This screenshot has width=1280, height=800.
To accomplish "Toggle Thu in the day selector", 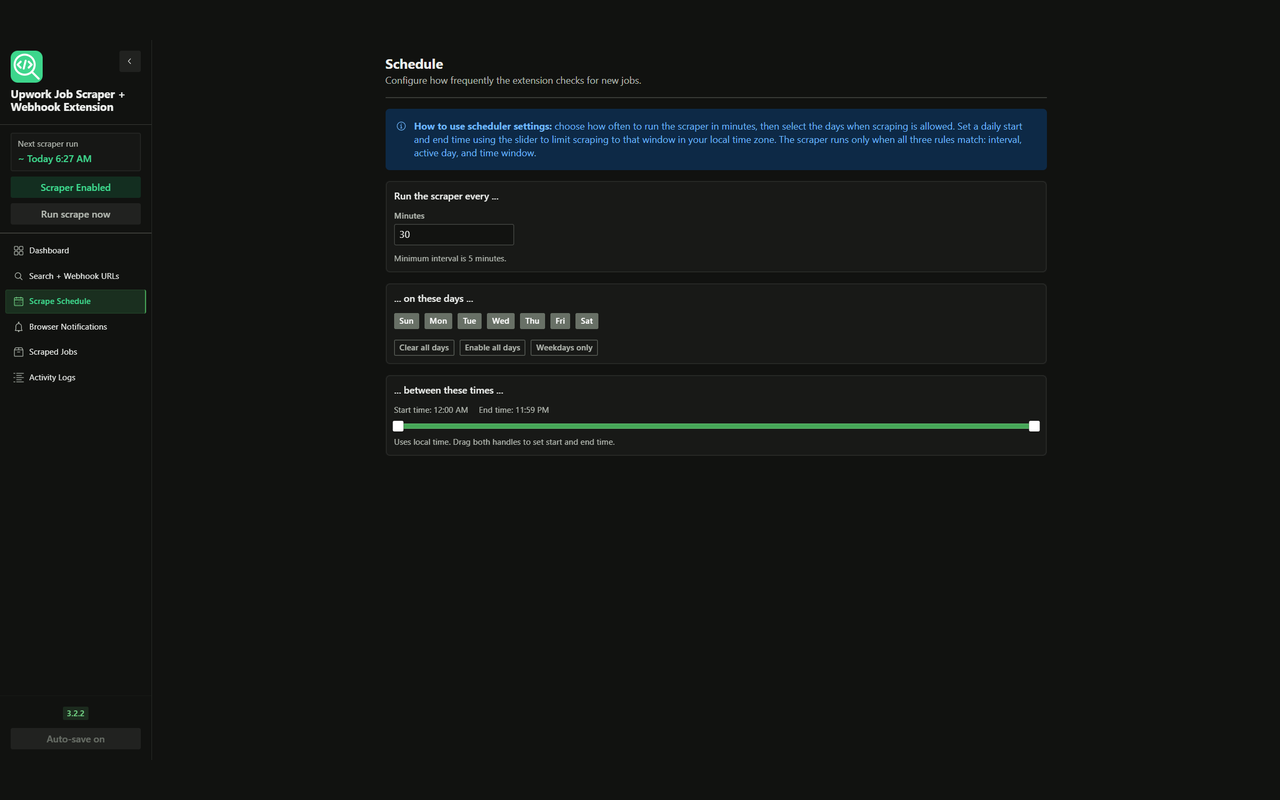I will 532,321.
